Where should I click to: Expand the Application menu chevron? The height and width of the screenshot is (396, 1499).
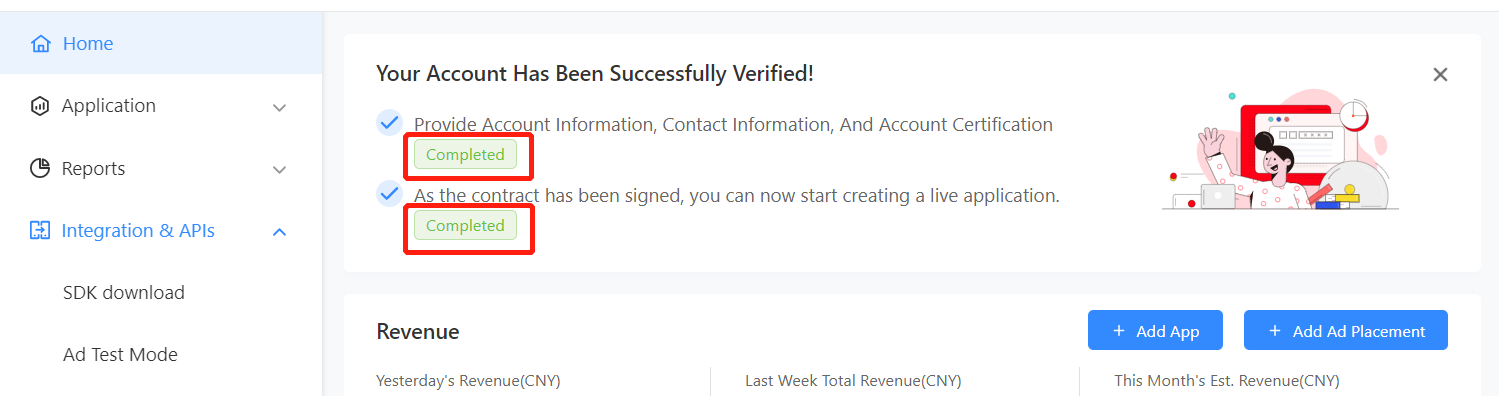coord(280,107)
